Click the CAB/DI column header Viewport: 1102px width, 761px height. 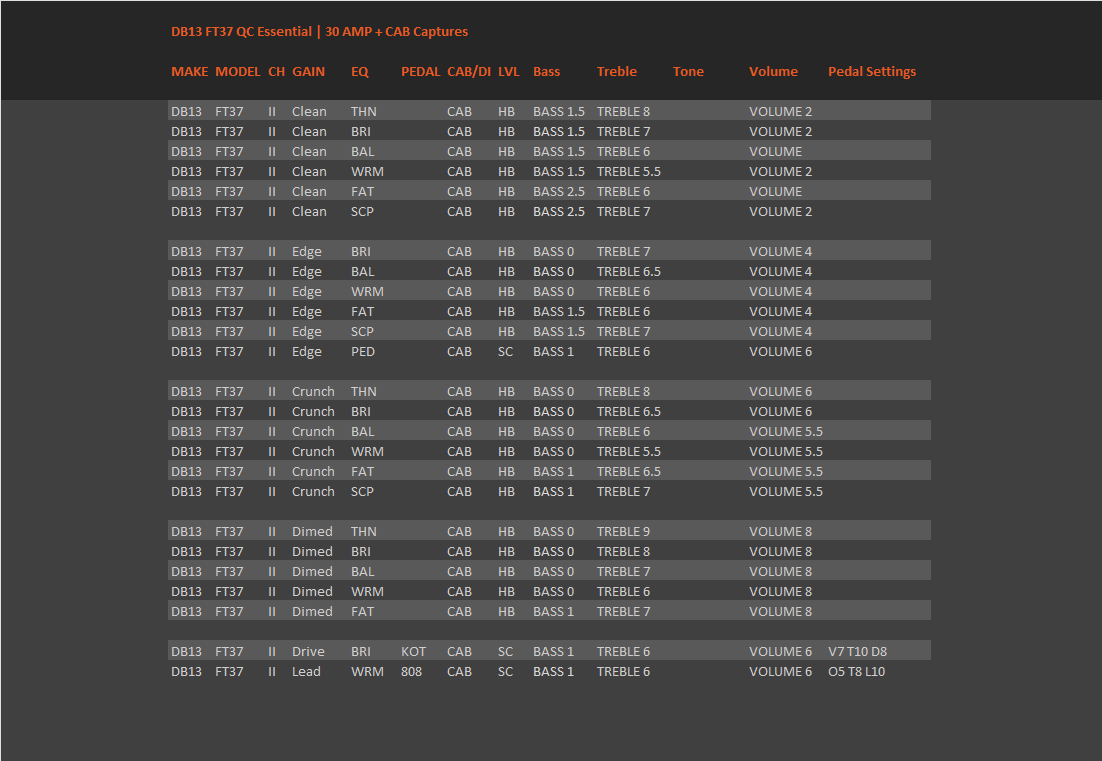click(x=469, y=72)
